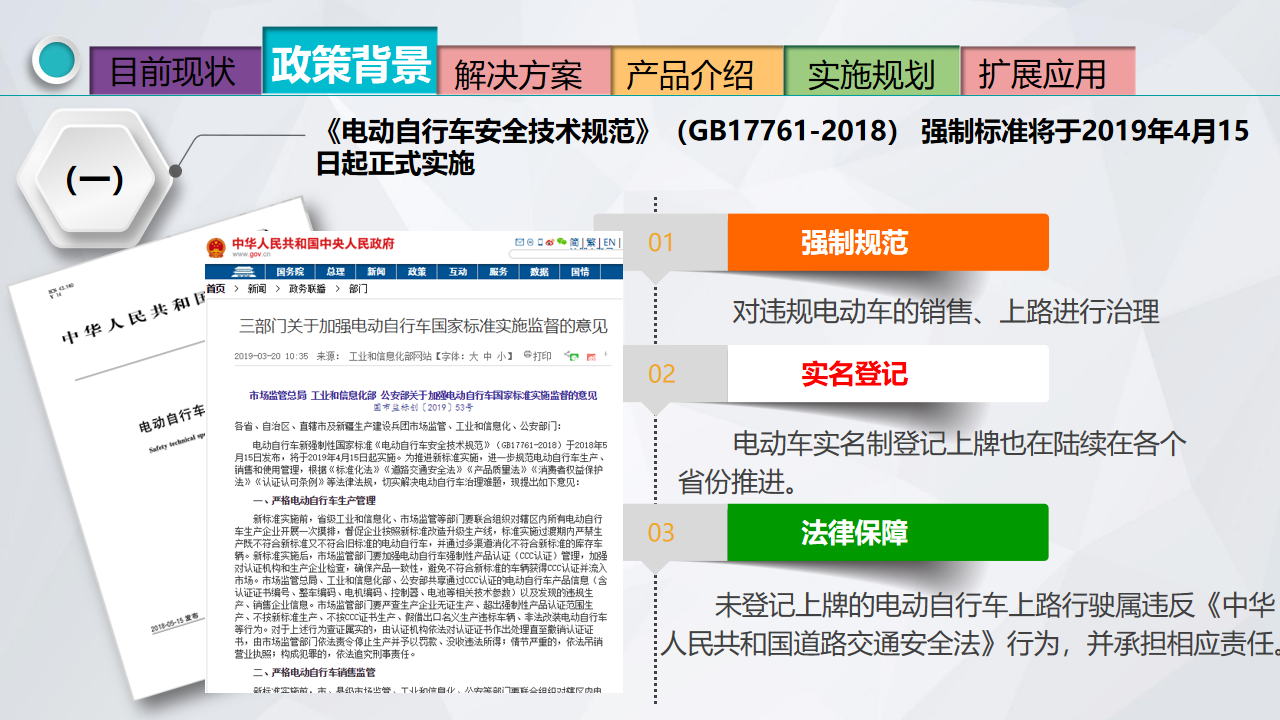The image size is (1280, 720).
Task: Click the green 法律保障 button
Action: (x=888, y=532)
